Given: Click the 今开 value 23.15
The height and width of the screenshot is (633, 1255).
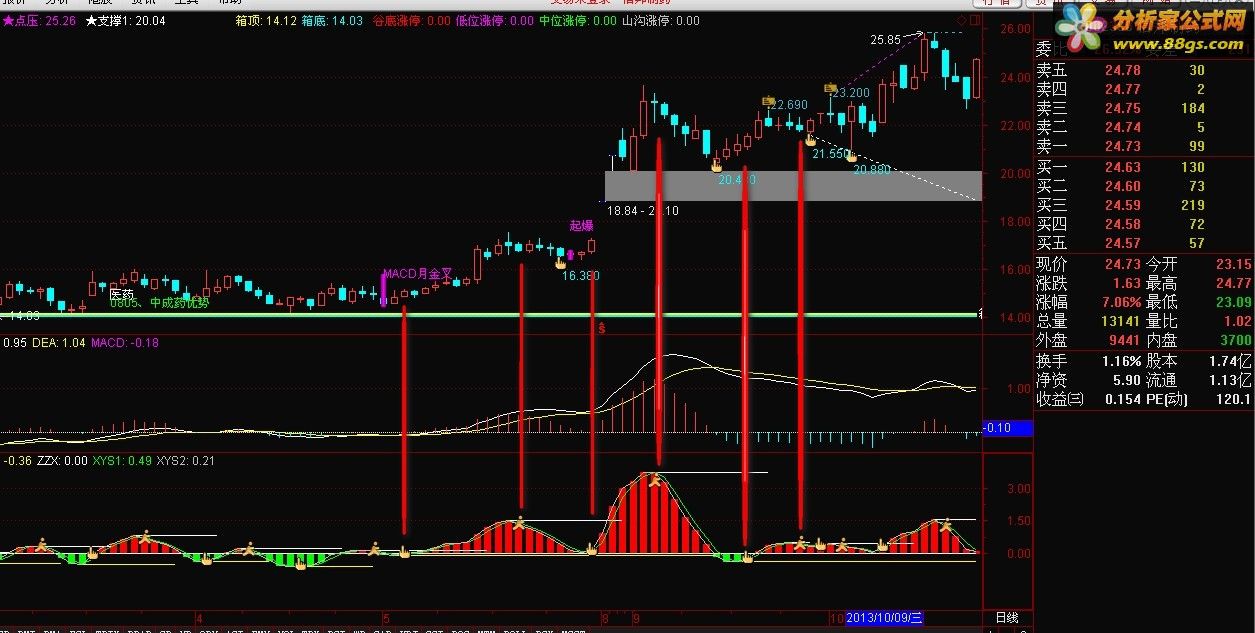Looking at the screenshot, I should point(1233,264).
